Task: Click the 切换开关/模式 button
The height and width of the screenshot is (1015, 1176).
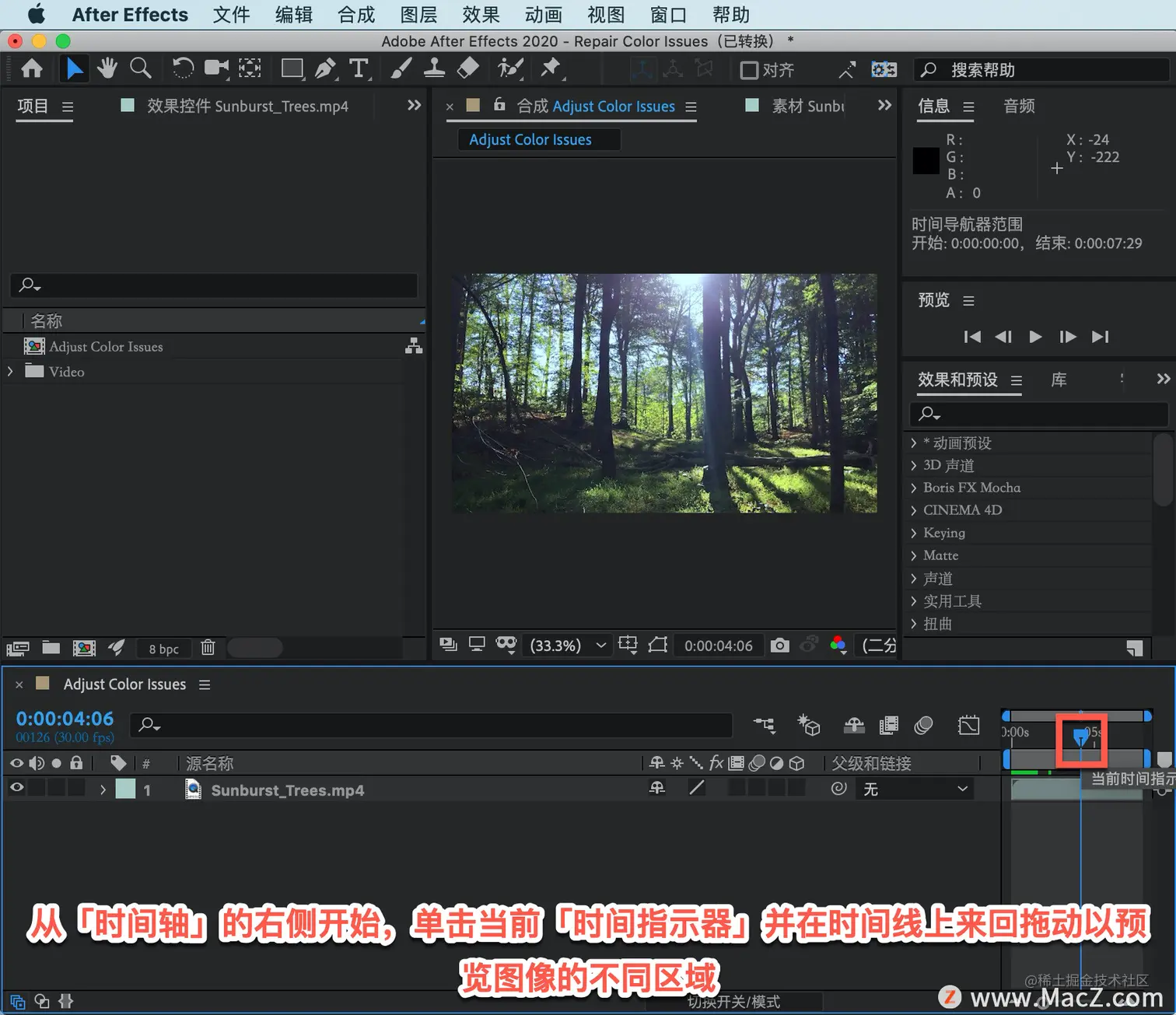Action: click(x=733, y=1001)
